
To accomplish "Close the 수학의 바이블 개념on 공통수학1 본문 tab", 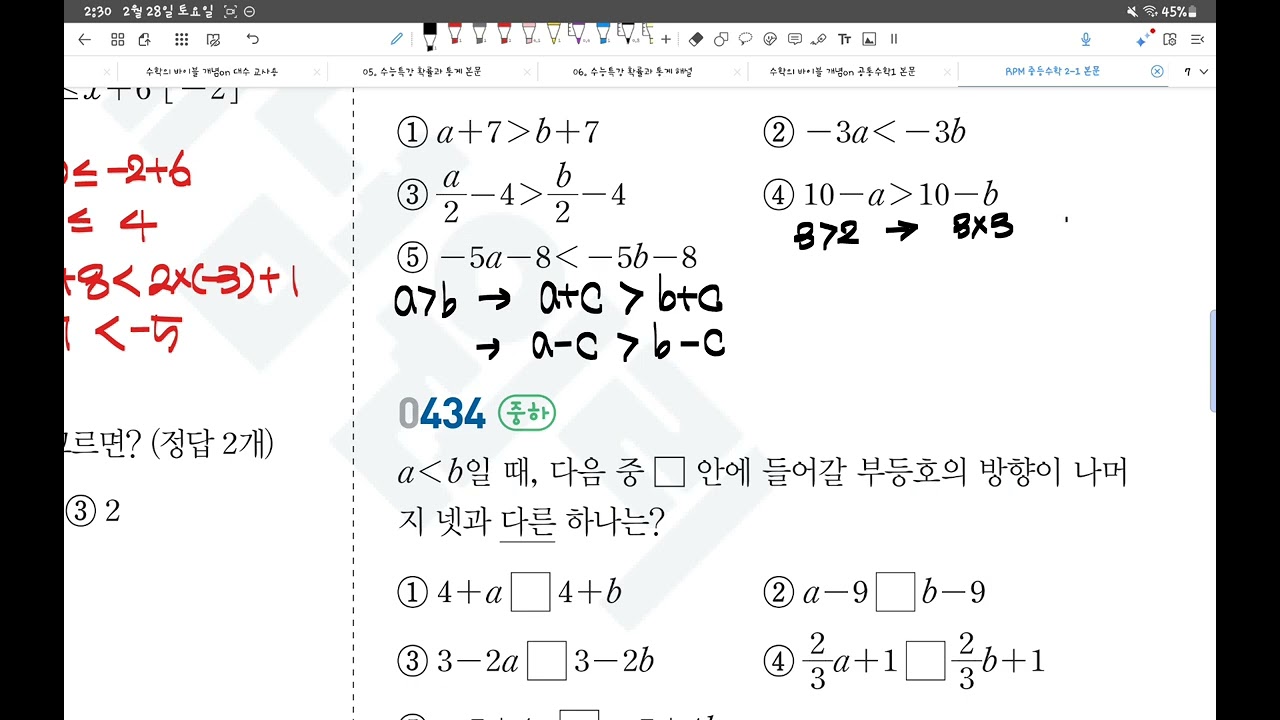I will point(947,72).
